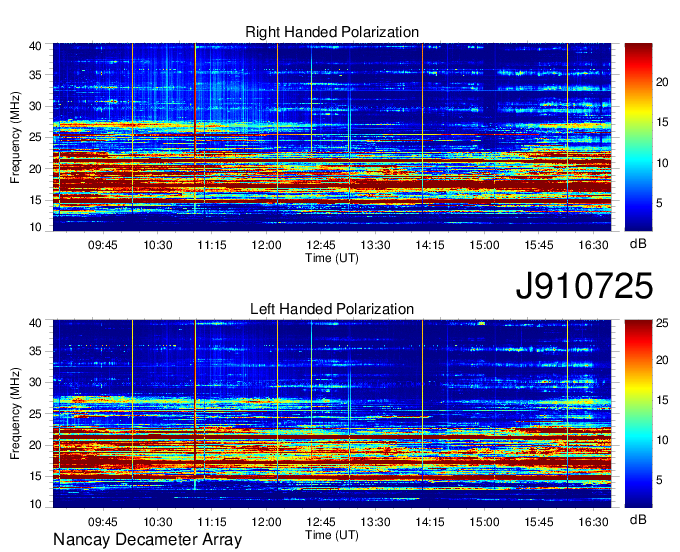Click the 15:45 time tick under the Left Handed plot
The image size is (680, 552).
click(539, 522)
